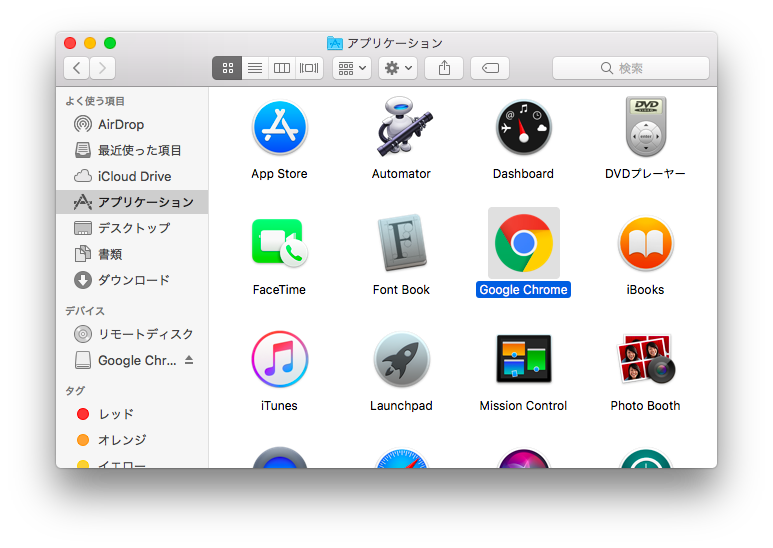Click the Photo Booth name label

pos(645,406)
